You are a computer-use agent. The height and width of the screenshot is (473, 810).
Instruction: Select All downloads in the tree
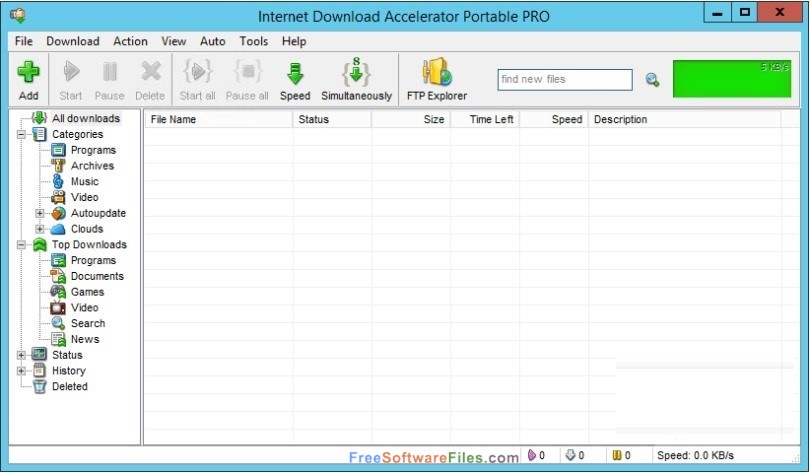point(86,118)
